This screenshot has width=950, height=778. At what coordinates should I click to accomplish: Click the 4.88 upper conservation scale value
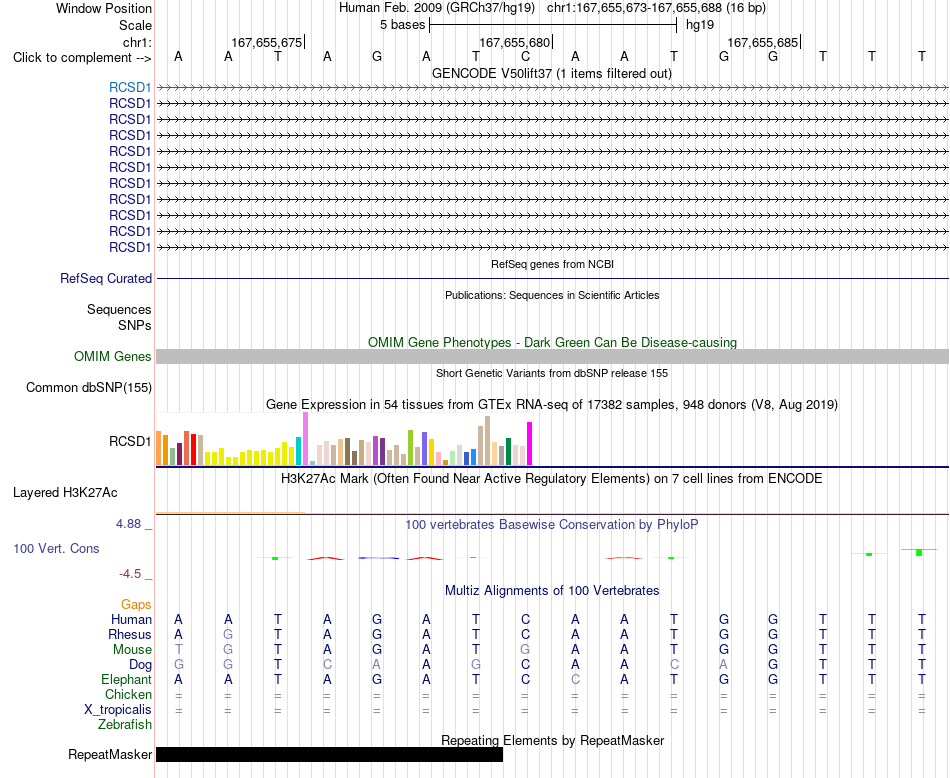click(128, 524)
